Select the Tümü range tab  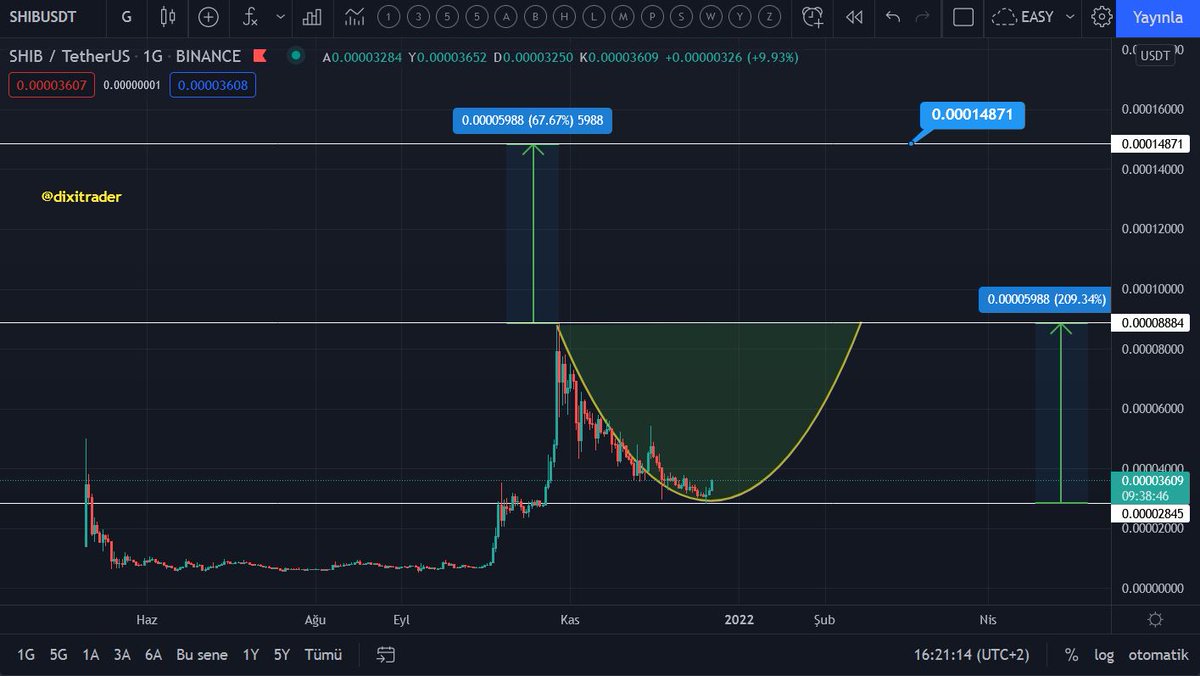tap(322, 654)
